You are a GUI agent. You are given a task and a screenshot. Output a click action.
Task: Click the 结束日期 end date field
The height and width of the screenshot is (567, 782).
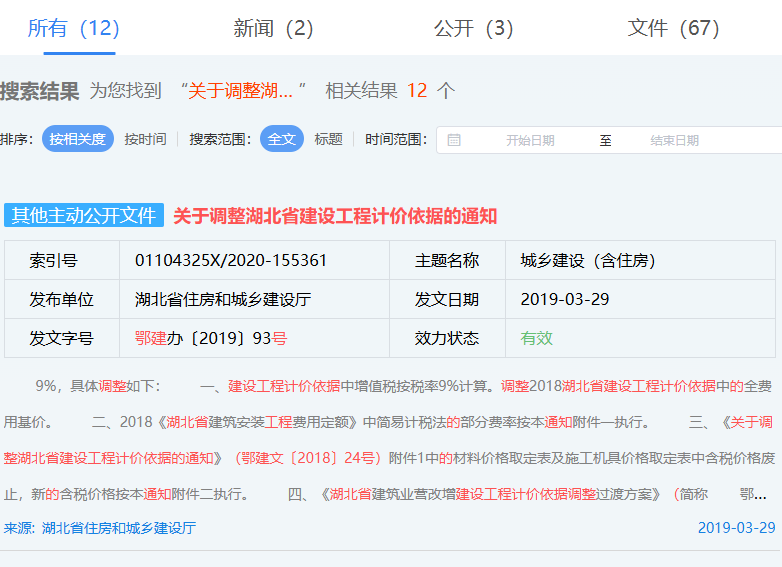tap(674, 140)
